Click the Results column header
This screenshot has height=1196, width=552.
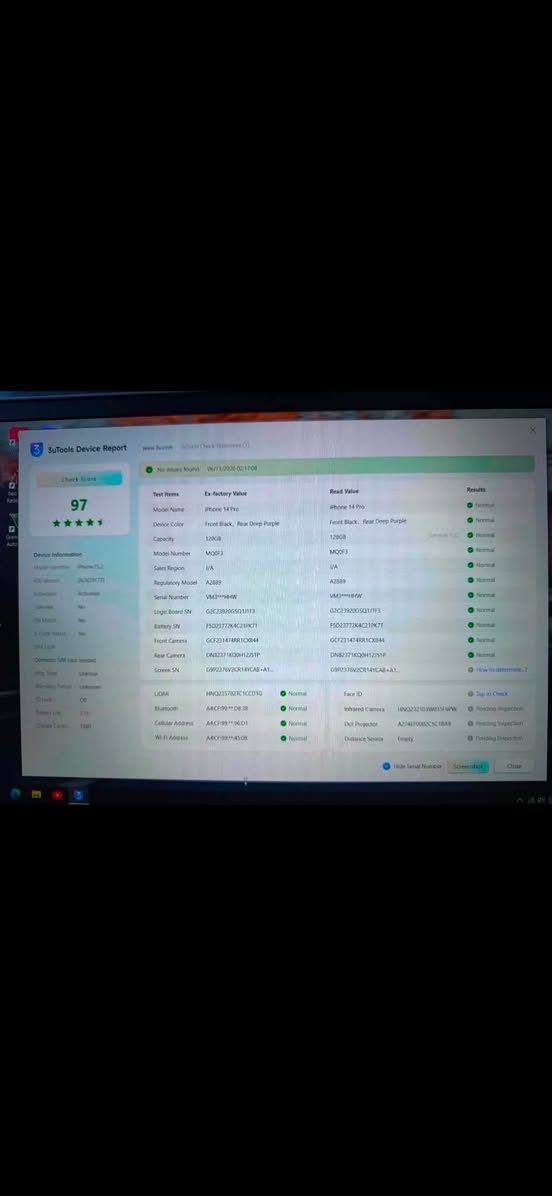click(x=476, y=490)
